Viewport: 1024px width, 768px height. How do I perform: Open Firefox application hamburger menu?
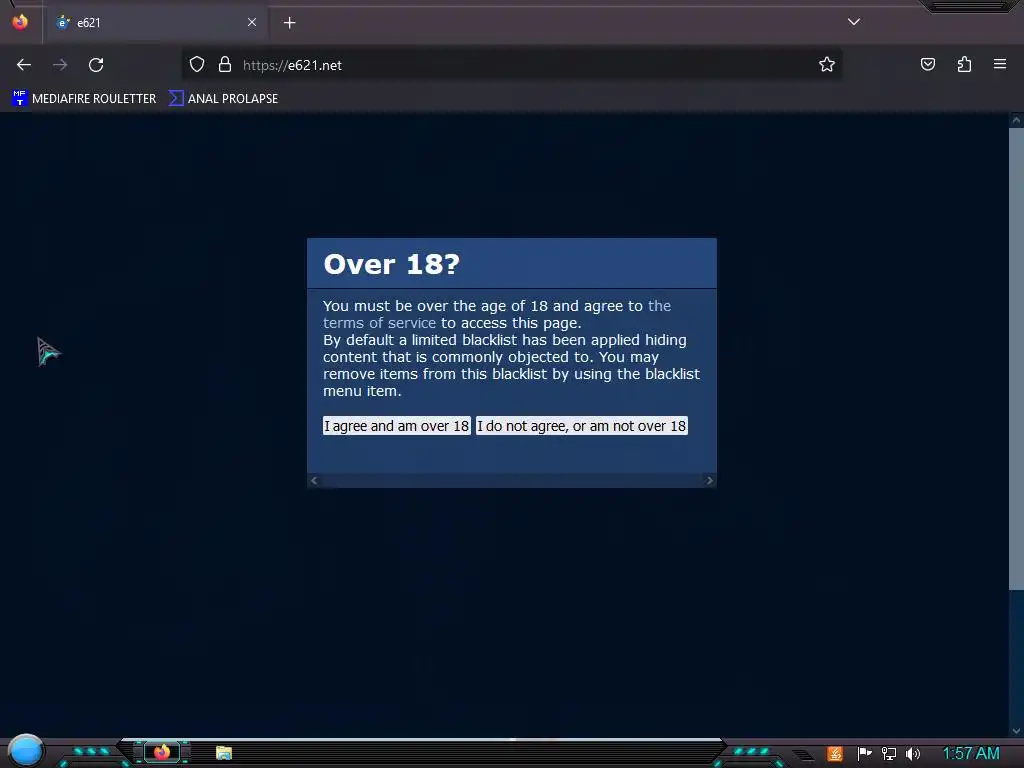pos(1000,64)
